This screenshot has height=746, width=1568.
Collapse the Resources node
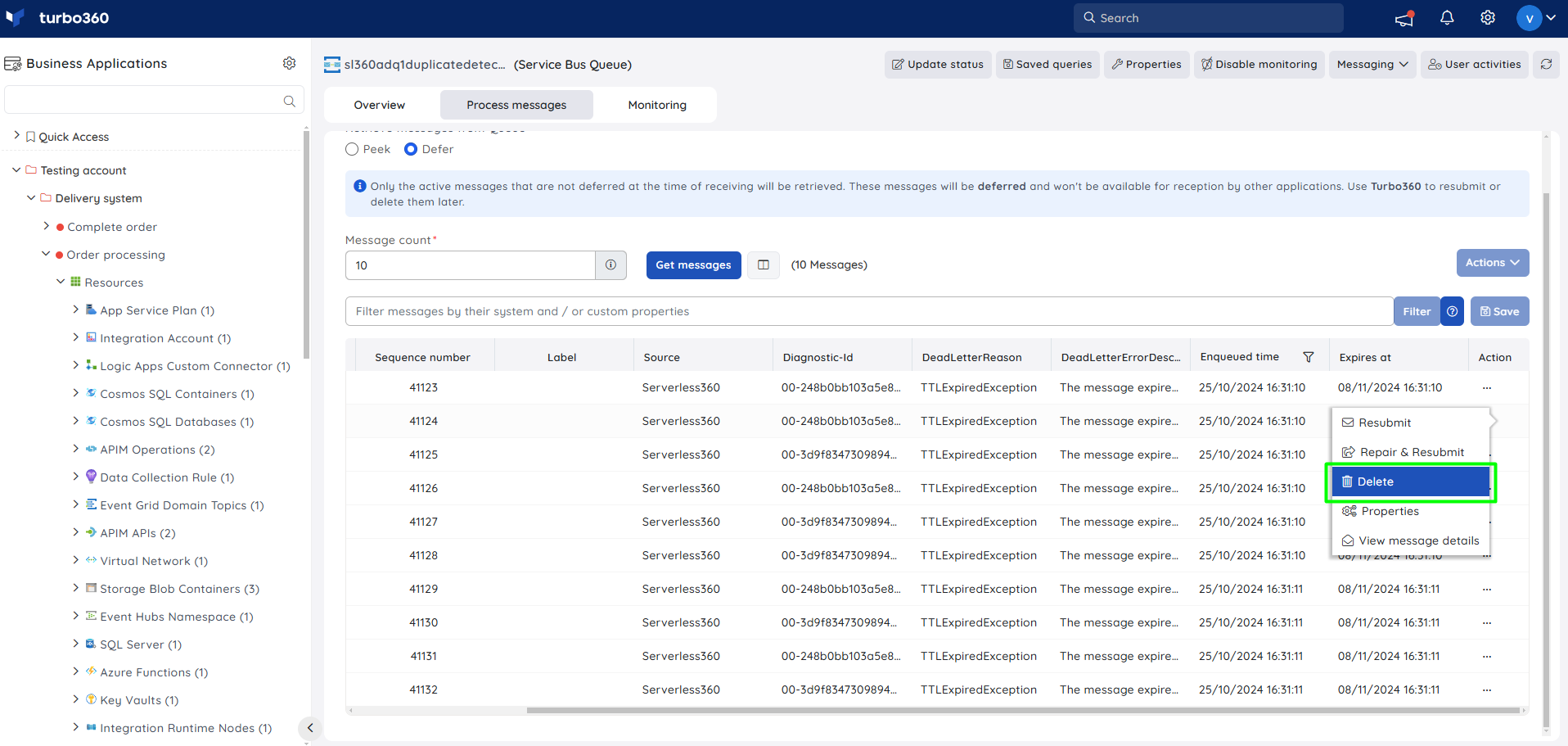coord(61,282)
